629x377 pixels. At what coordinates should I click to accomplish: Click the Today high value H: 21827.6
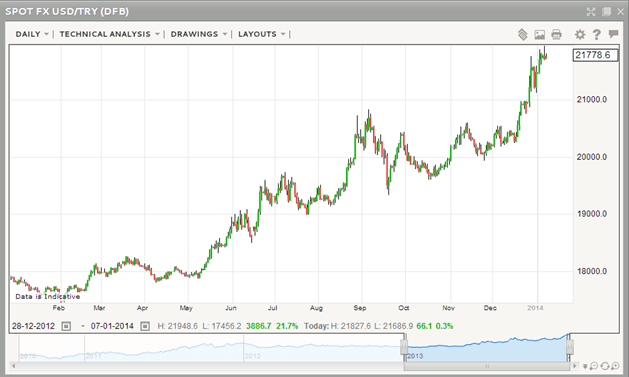[x=351, y=326]
